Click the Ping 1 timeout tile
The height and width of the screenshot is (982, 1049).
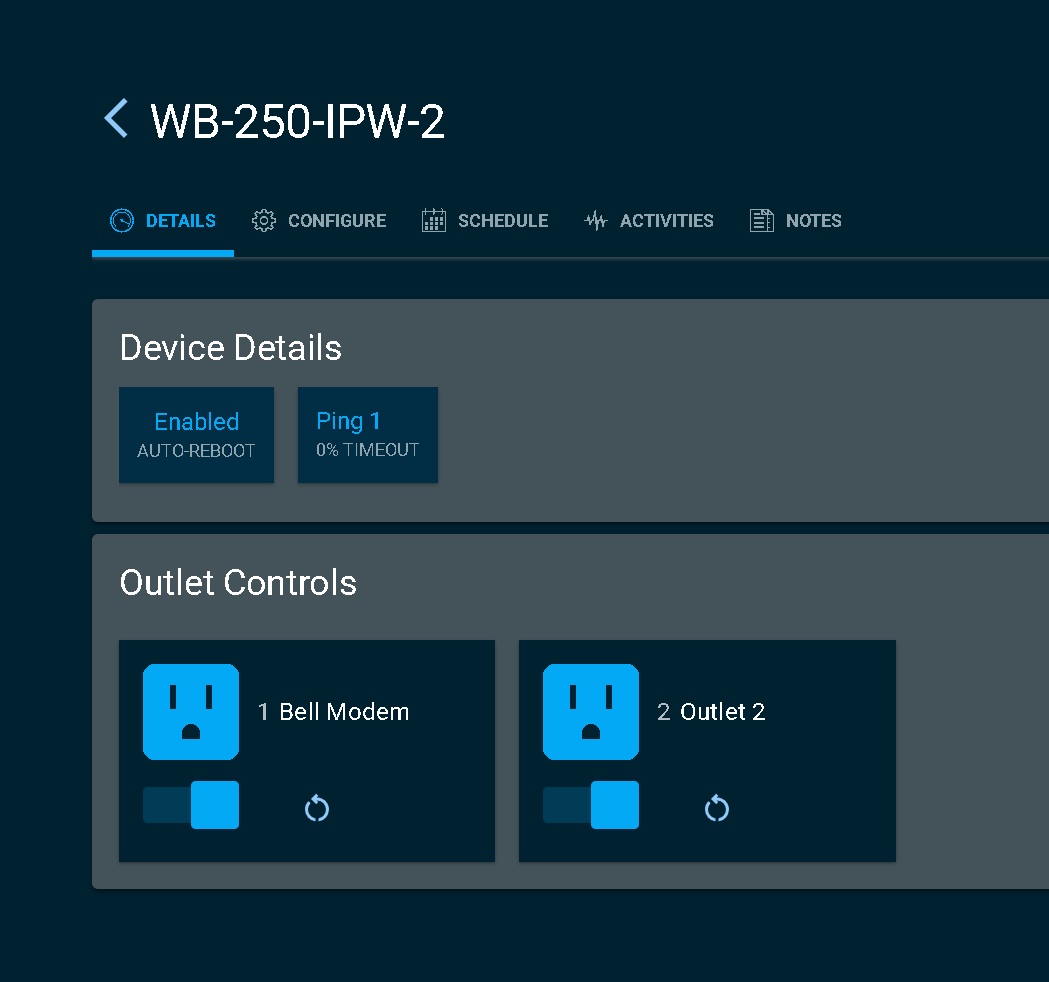[368, 435]
